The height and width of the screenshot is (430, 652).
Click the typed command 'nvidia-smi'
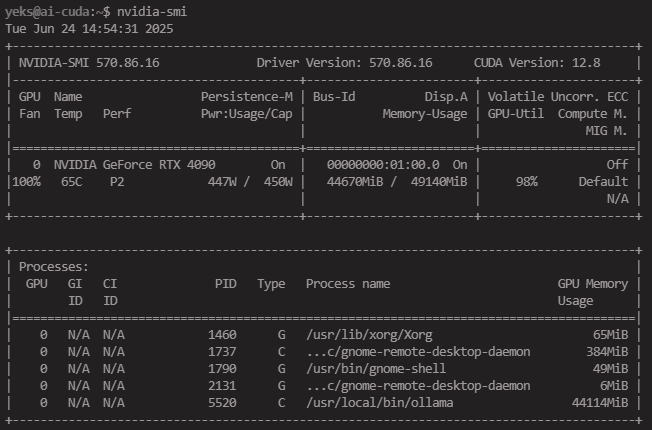coord(152,12)
